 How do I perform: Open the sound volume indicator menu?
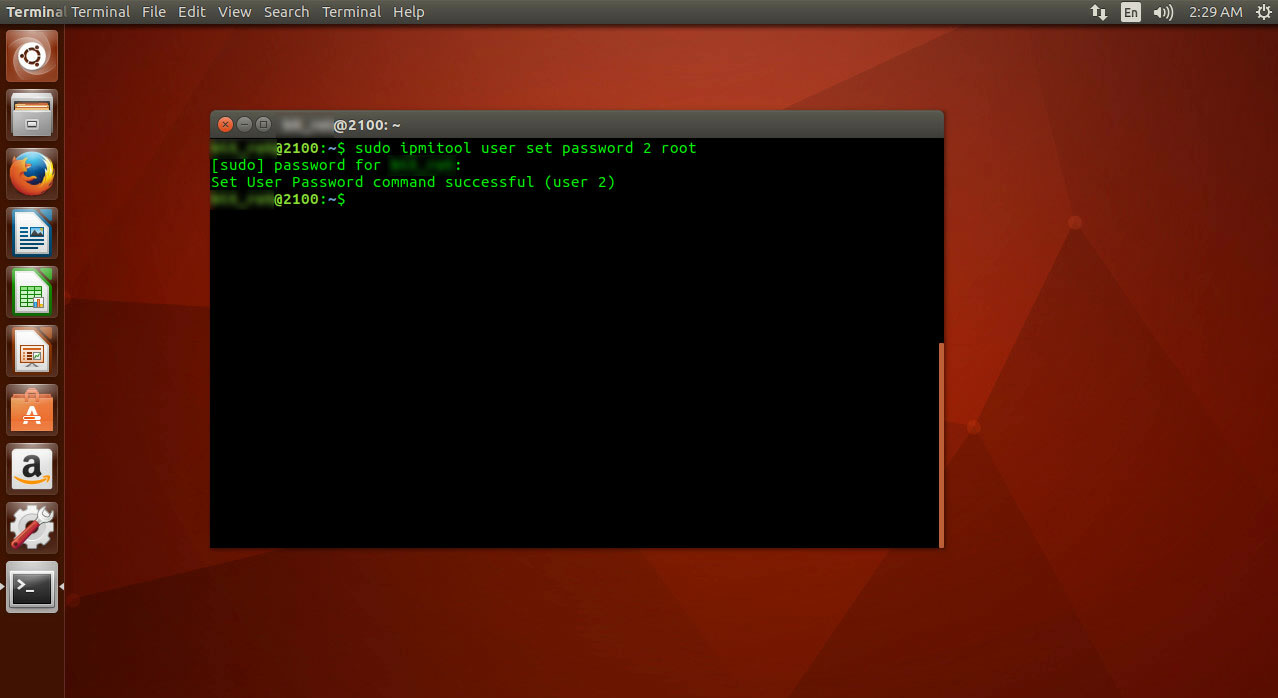[1163, 12]
